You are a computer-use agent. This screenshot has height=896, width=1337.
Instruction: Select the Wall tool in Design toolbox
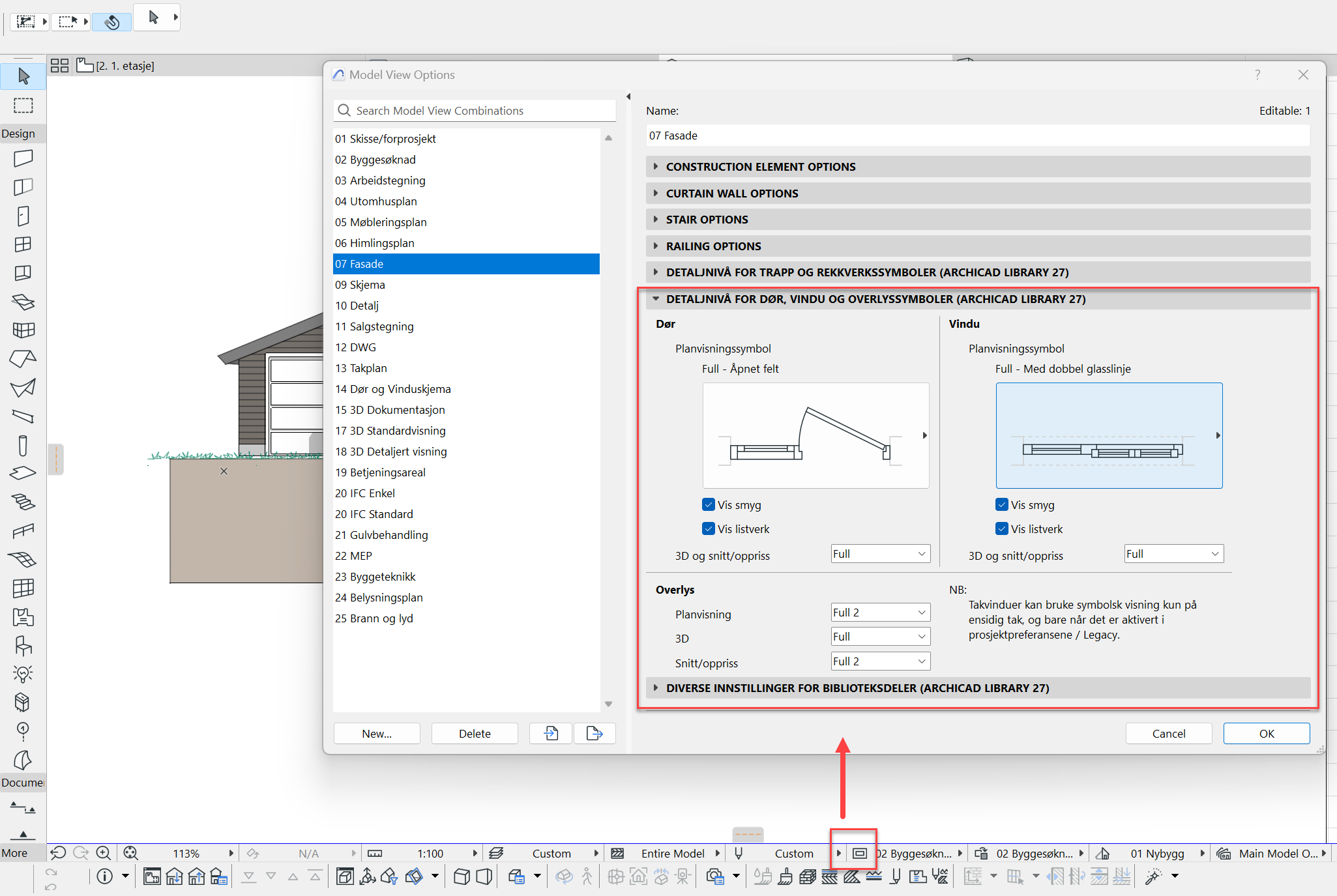[x=23, y=158]
